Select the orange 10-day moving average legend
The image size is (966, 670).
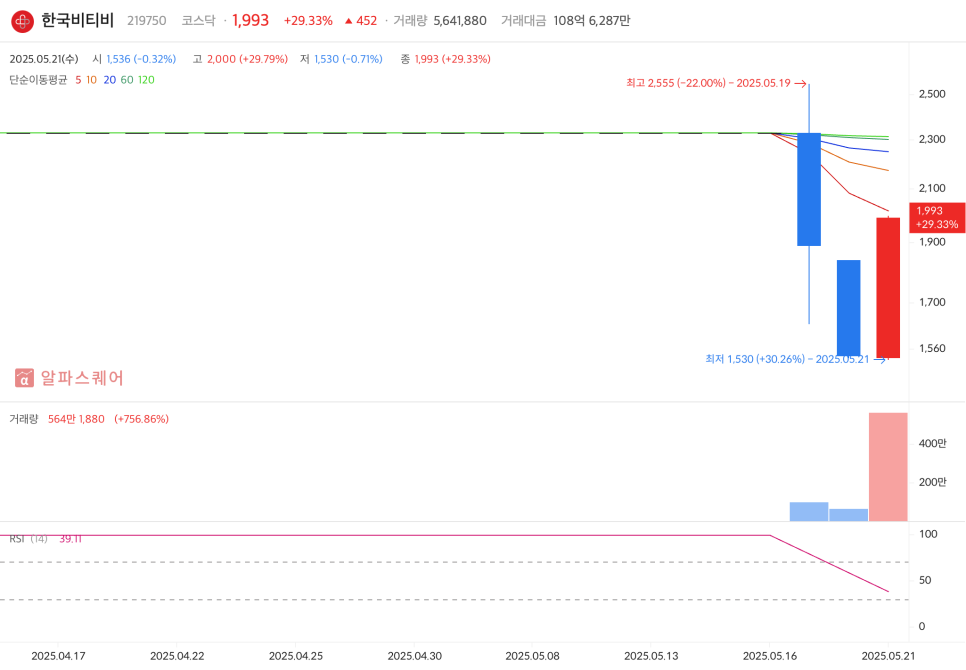pos(91,80)
